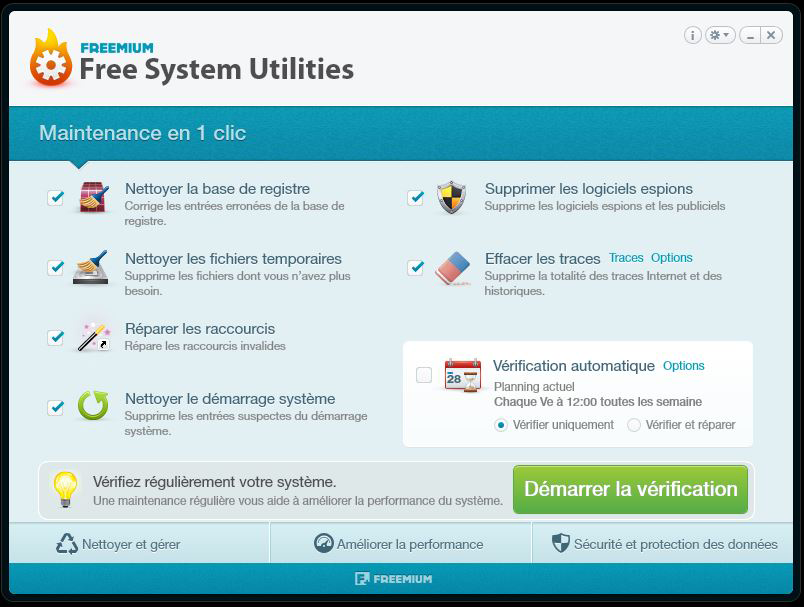Click the spyware removal shield icon
804x607 pixels.
[451, 198]
